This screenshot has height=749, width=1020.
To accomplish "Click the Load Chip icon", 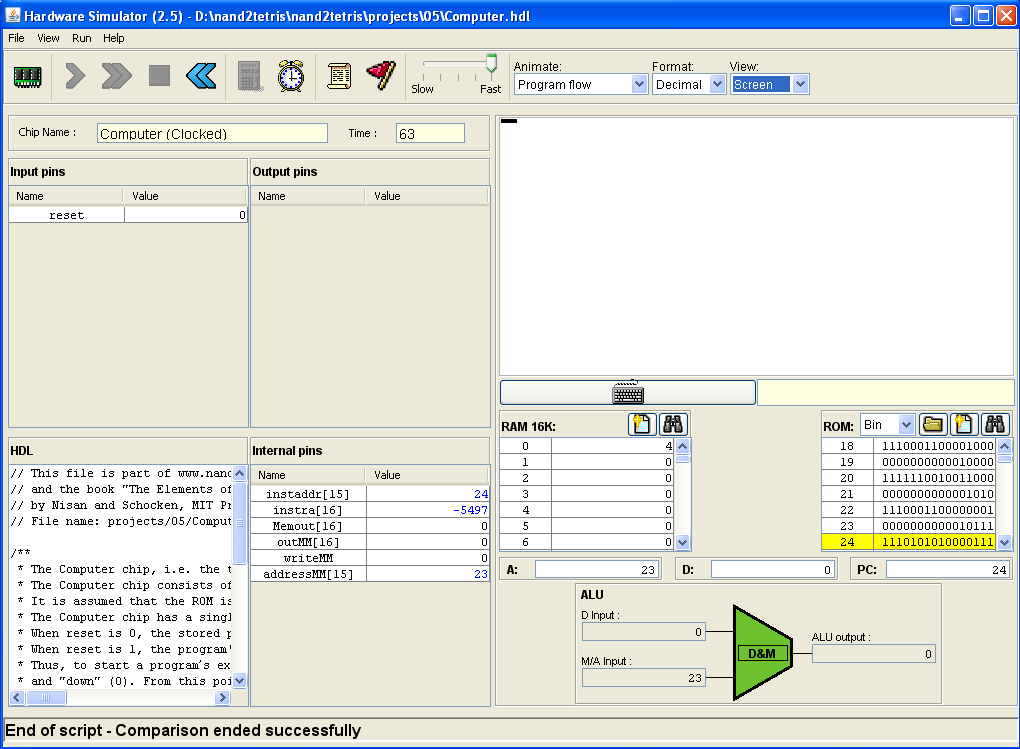I will (27, 76).
